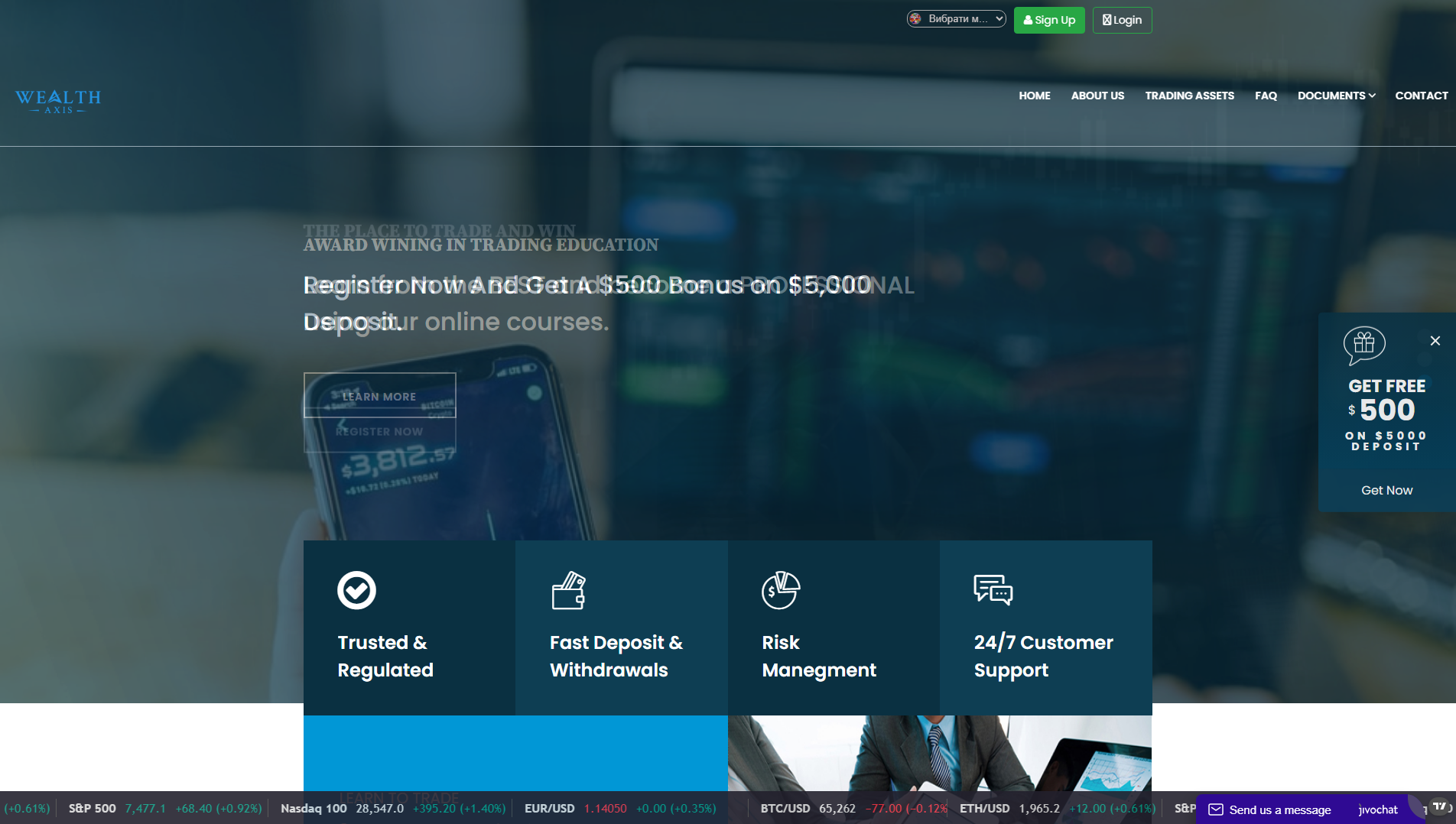Click the green Sign Up button
The image size is (1456, 824).
click(1049, 20)
